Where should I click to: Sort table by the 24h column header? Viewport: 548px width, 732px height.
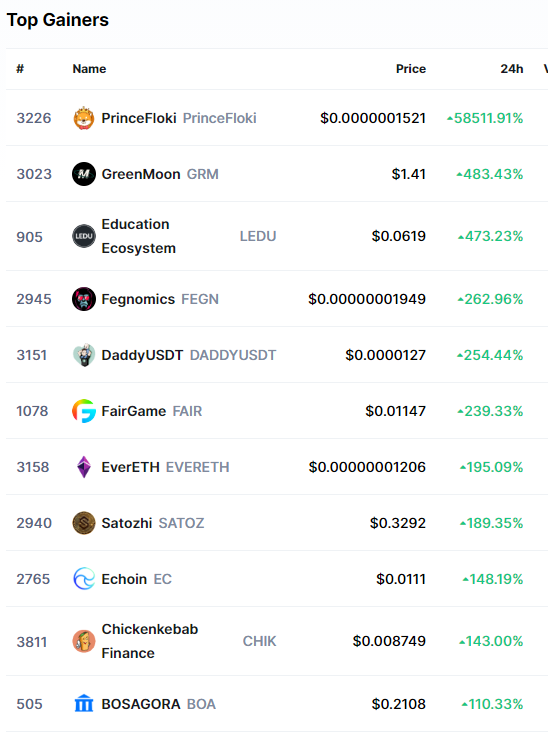(512, 69)
